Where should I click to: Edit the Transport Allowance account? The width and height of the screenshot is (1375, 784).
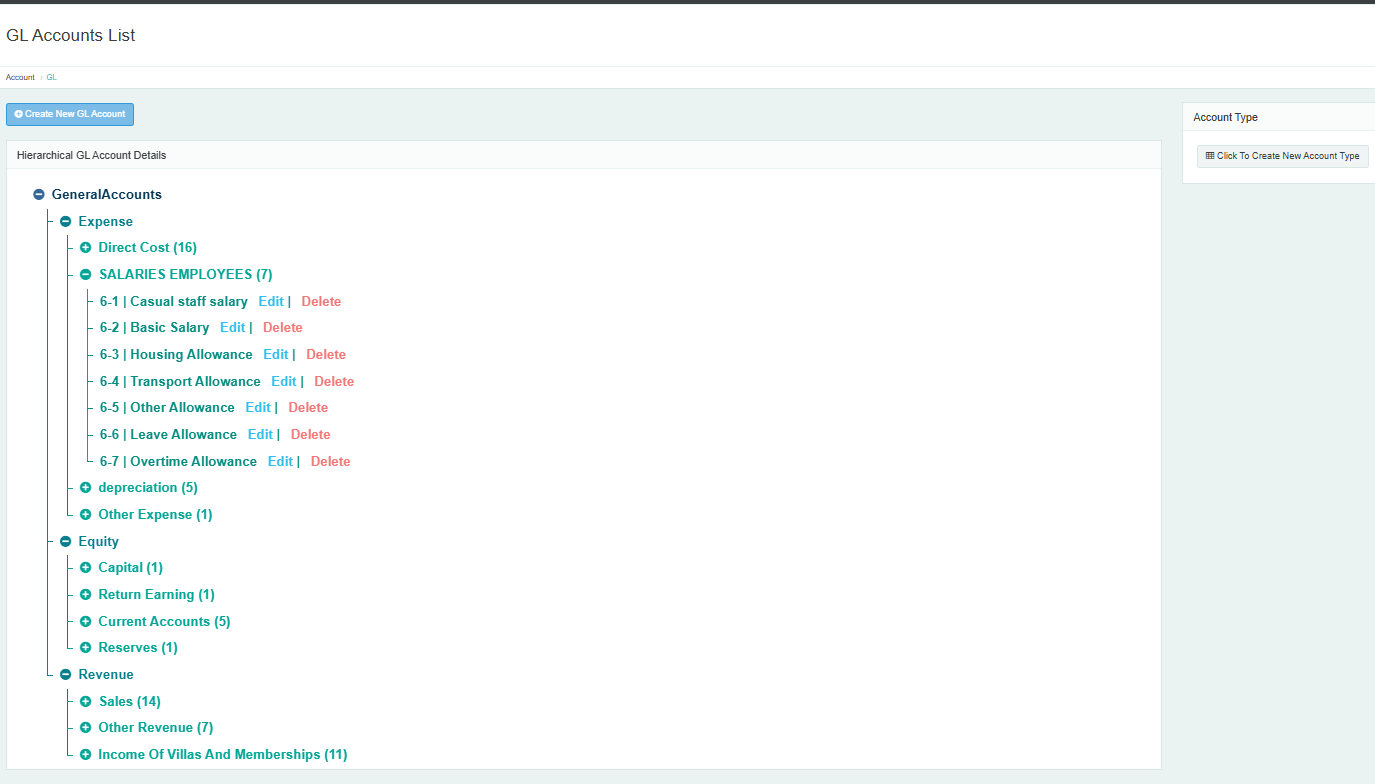click(283, 382)
